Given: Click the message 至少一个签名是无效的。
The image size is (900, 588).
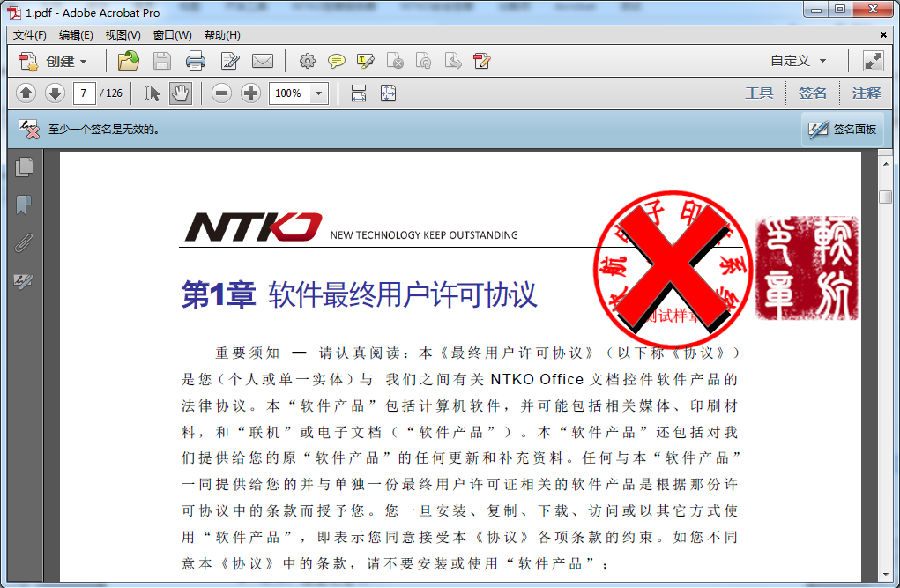Looking at the screenshot, I should [104, 129].
